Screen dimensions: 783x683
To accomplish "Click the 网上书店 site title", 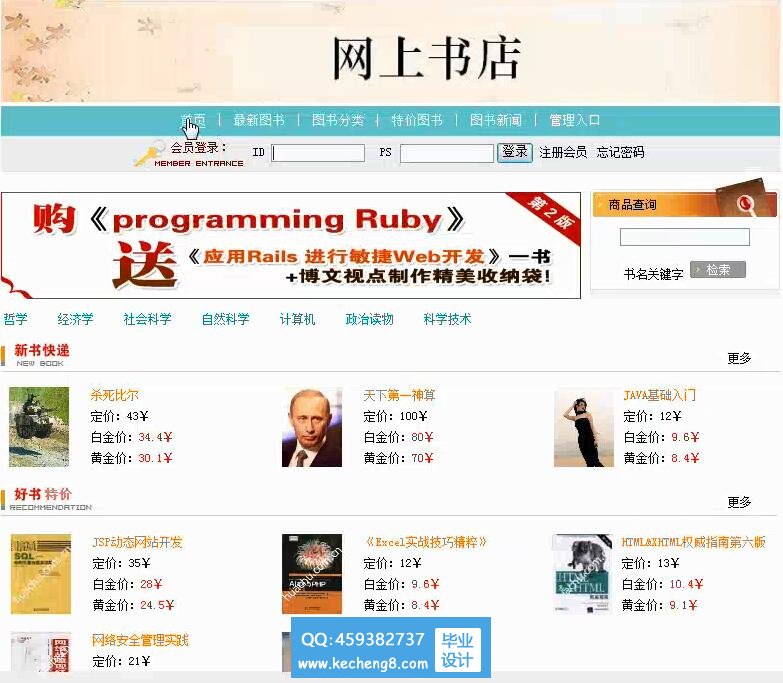I will click(x=426, y=58).
